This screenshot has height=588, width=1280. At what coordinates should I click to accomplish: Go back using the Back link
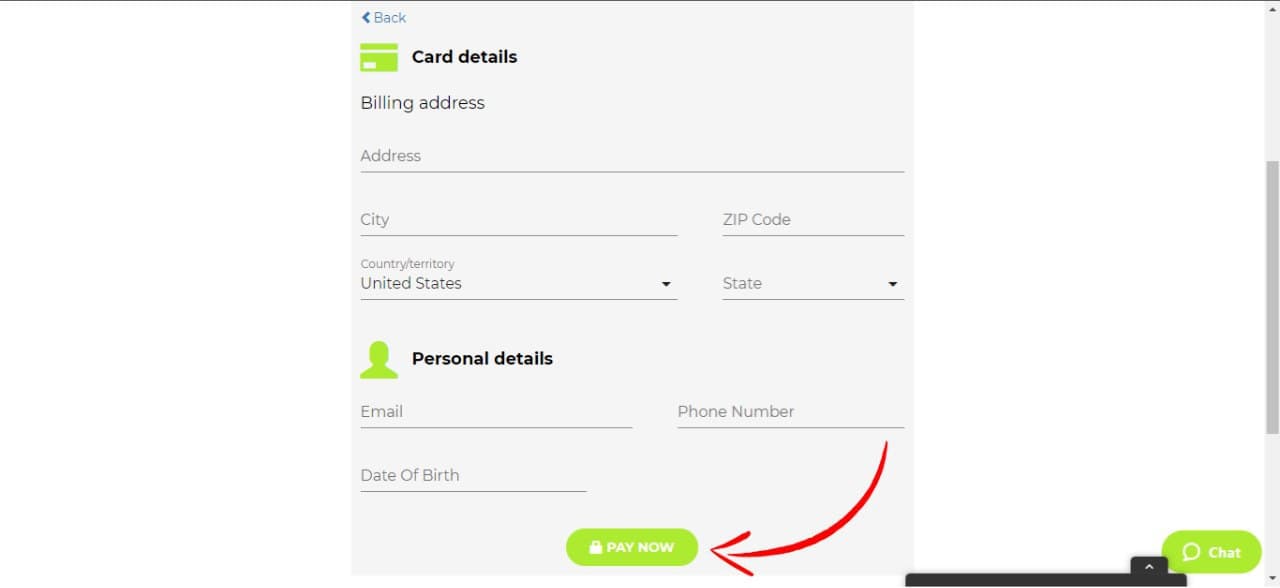pyautogui.click(x=384, y=17)
